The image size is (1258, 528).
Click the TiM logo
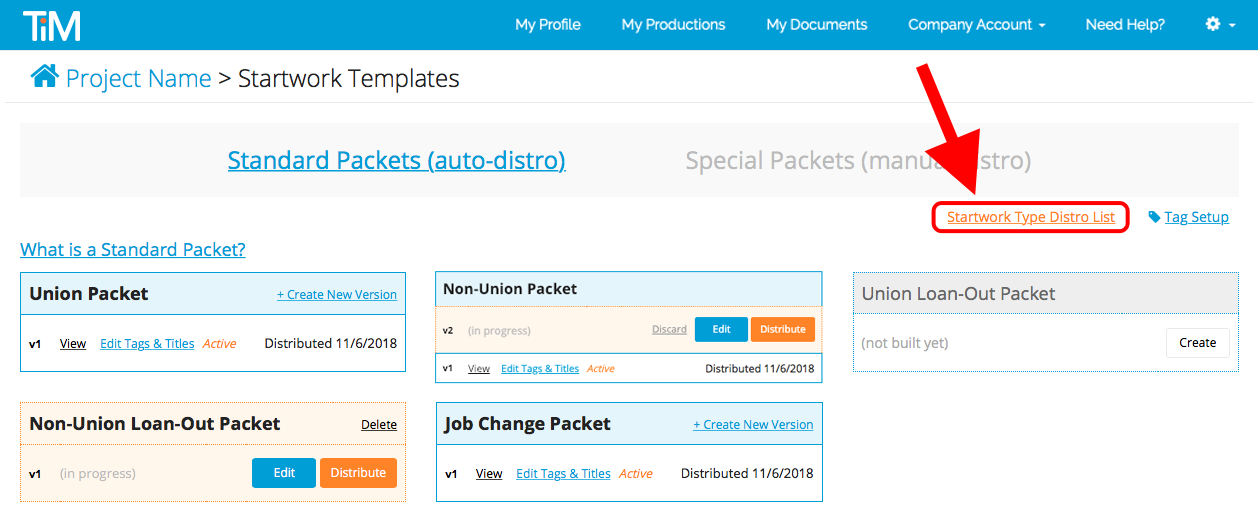pos(52,25)
